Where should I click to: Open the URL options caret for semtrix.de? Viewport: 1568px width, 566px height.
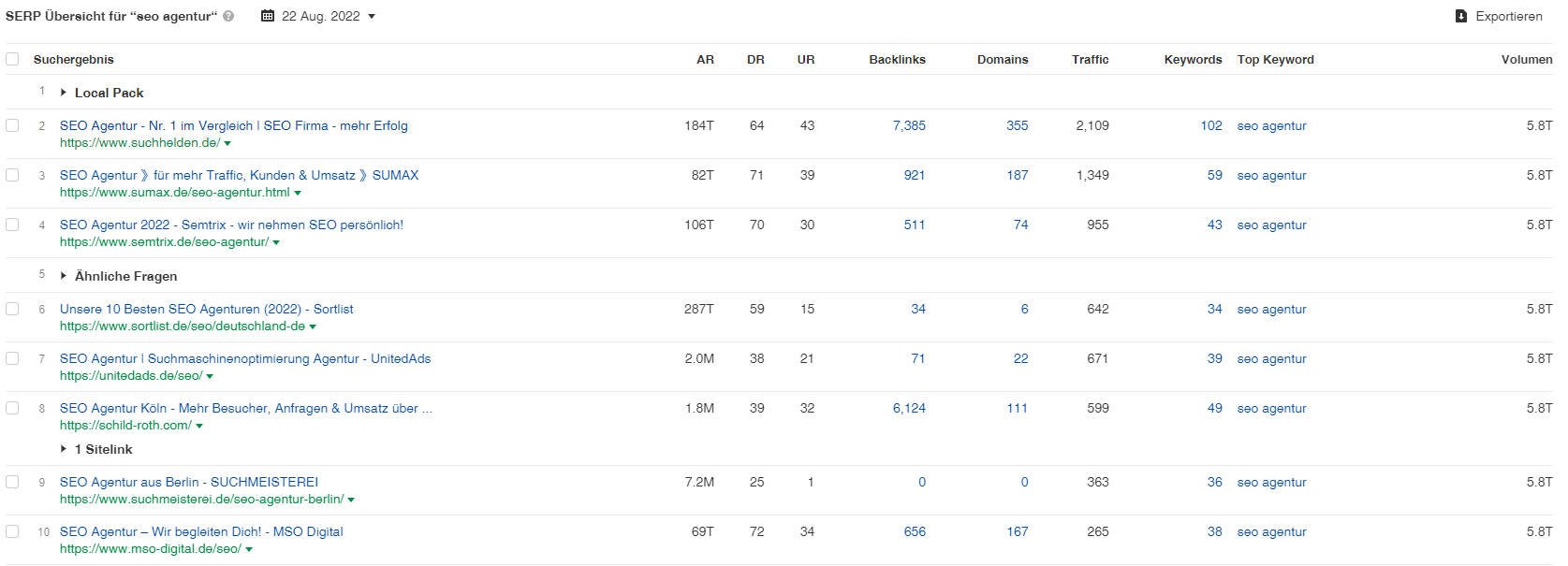276,242
